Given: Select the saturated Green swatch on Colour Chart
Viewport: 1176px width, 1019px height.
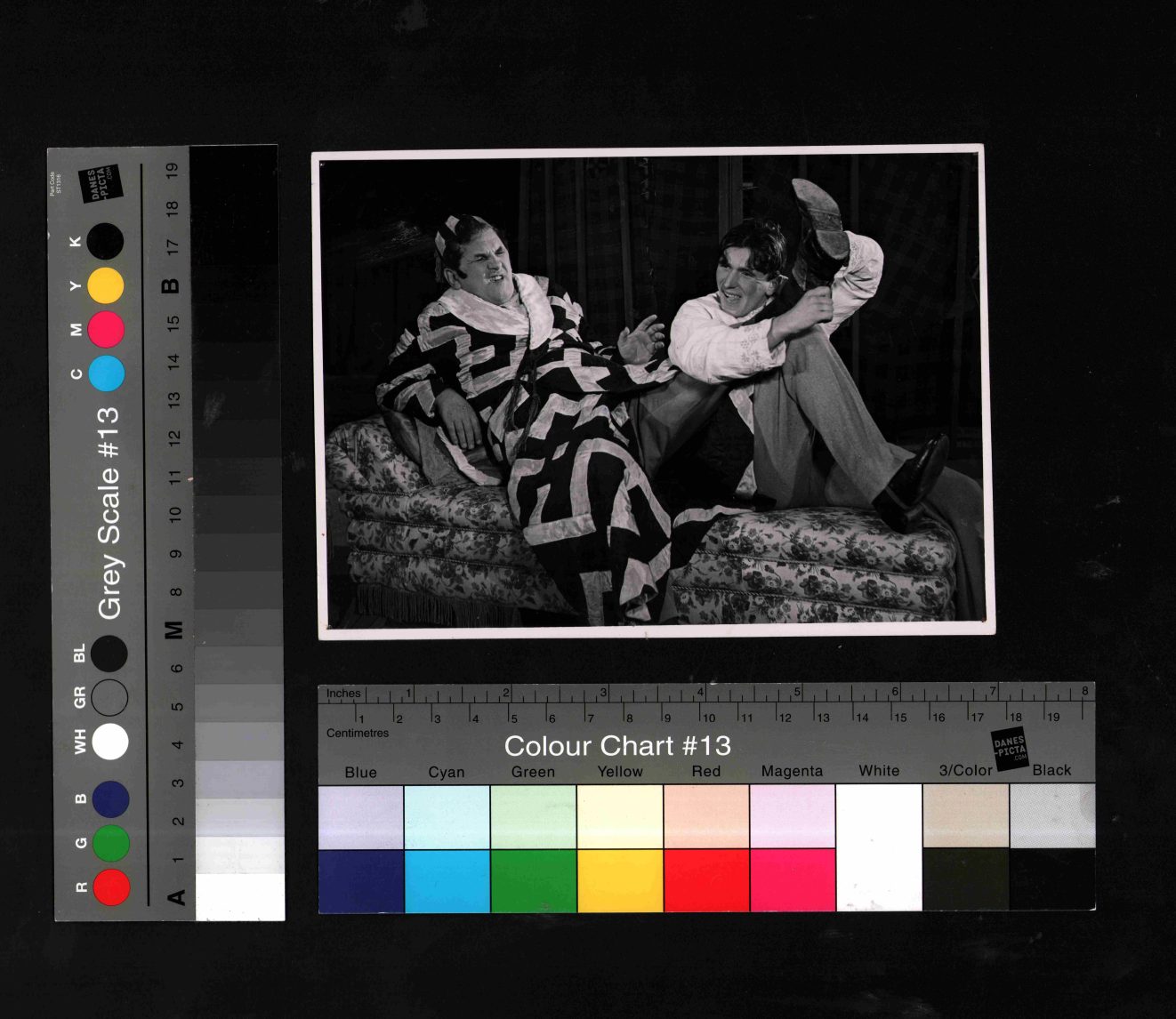Looking at the screenshot, I should click(533, 880).
